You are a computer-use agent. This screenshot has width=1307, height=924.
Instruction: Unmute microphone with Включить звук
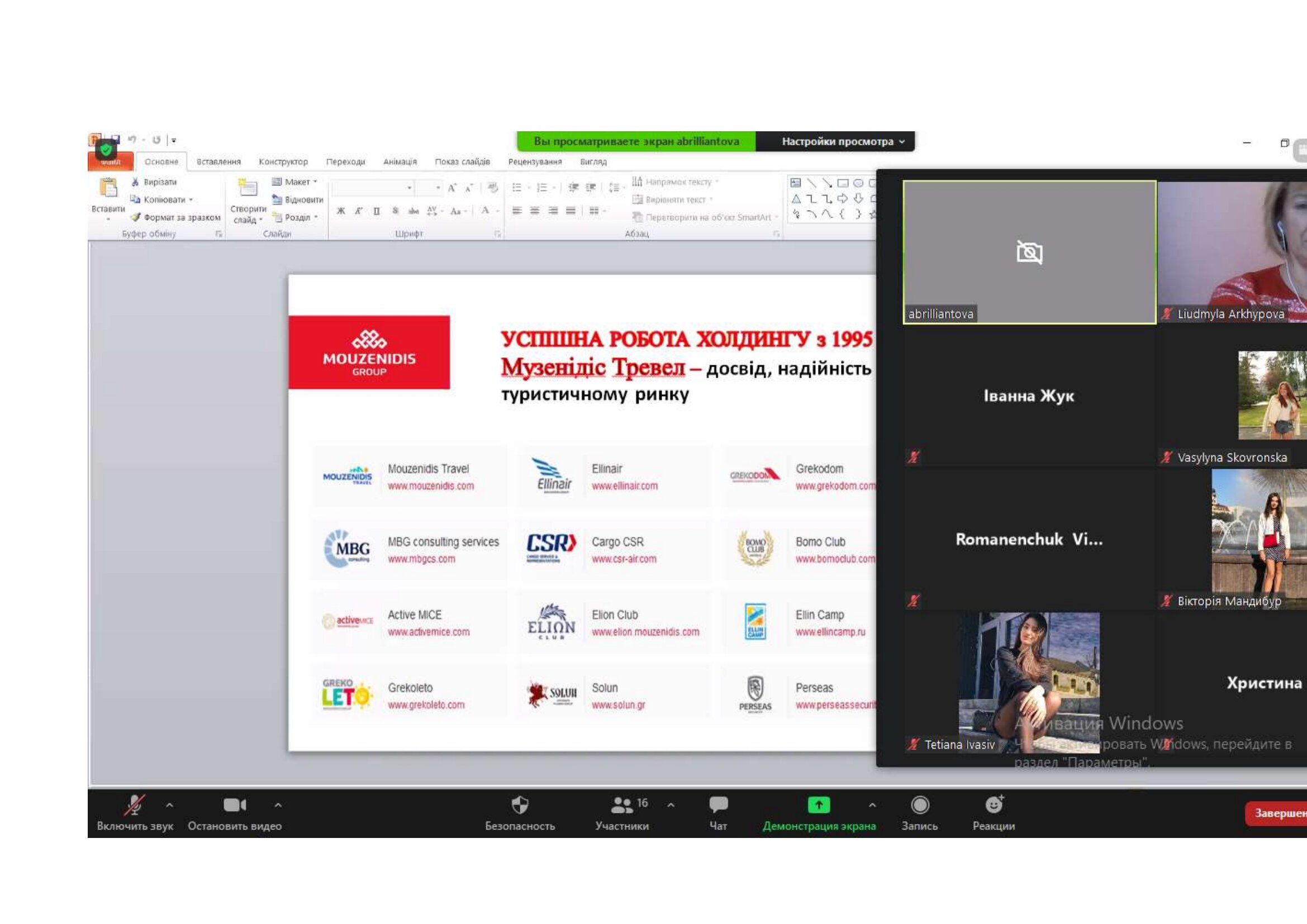tap(135, 813)
